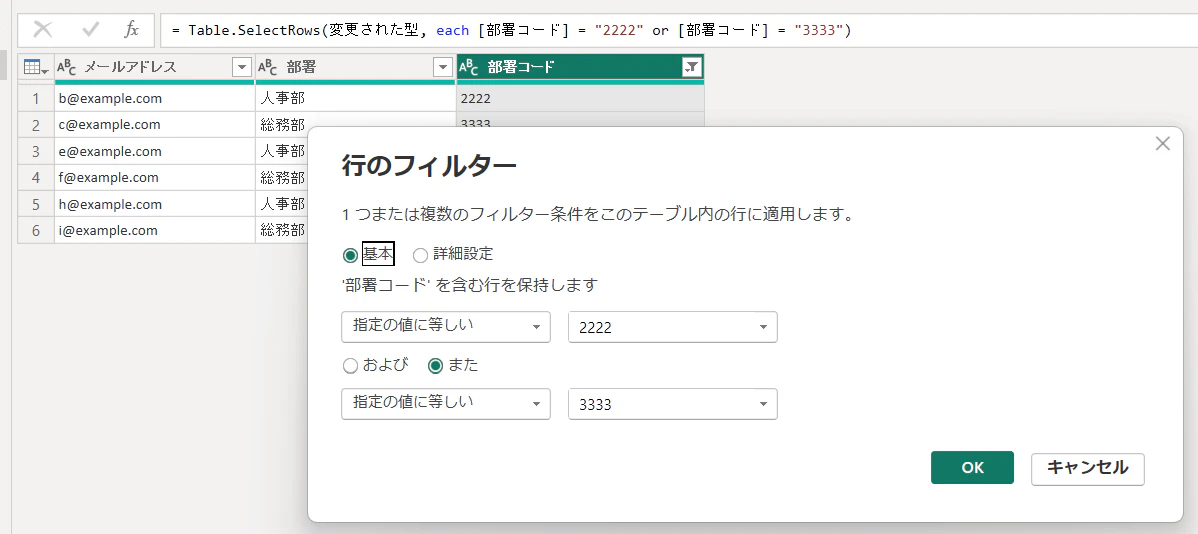Viewport: 1198px width, 534px height.
Task: Select the 部署コード column header
Action: pyautogui.click(x=579, y=67)
